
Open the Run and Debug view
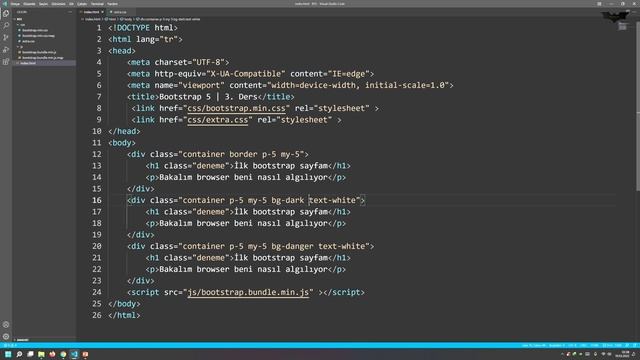click(x=6, y=50)
